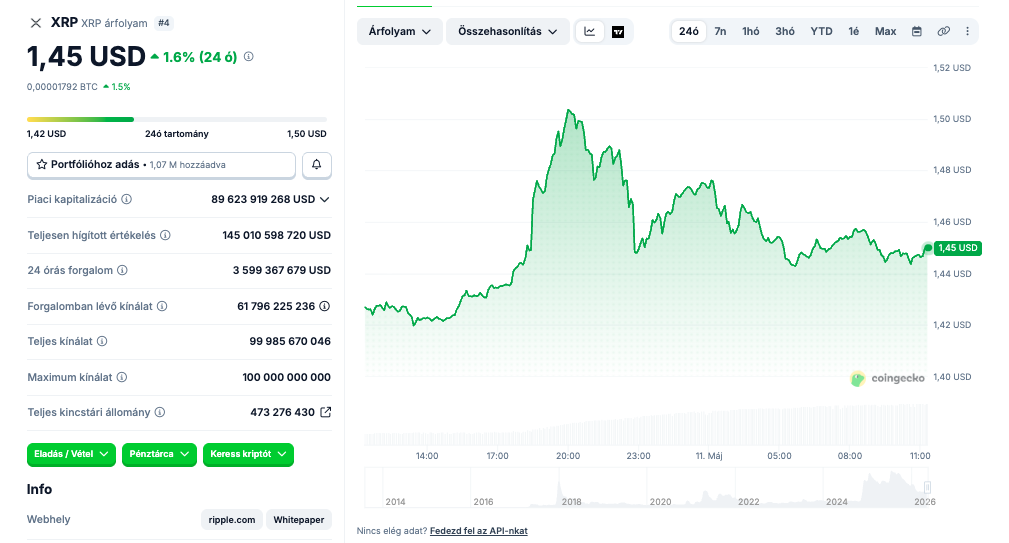Expand market cap chevron next to 89 623 919 268 USD
This screenshot has width=1009, height=543.
click(325, 199)
